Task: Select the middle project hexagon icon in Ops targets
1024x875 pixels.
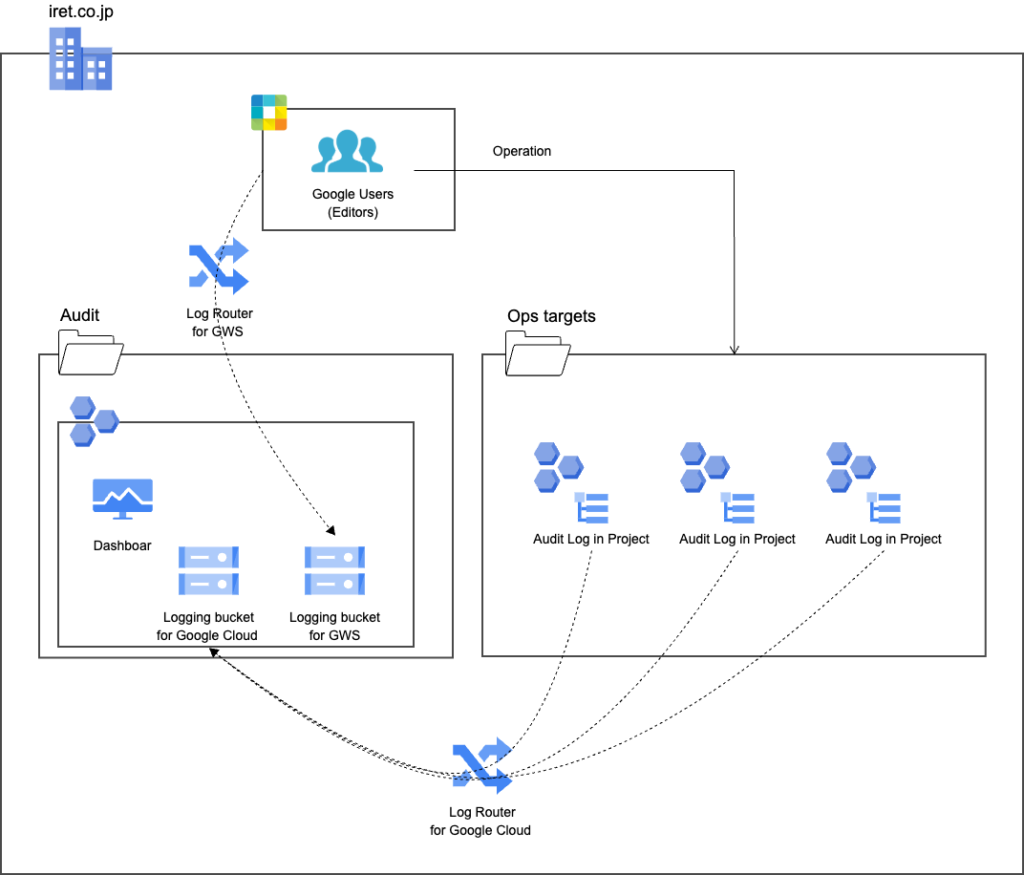Action: click(703, 467)
